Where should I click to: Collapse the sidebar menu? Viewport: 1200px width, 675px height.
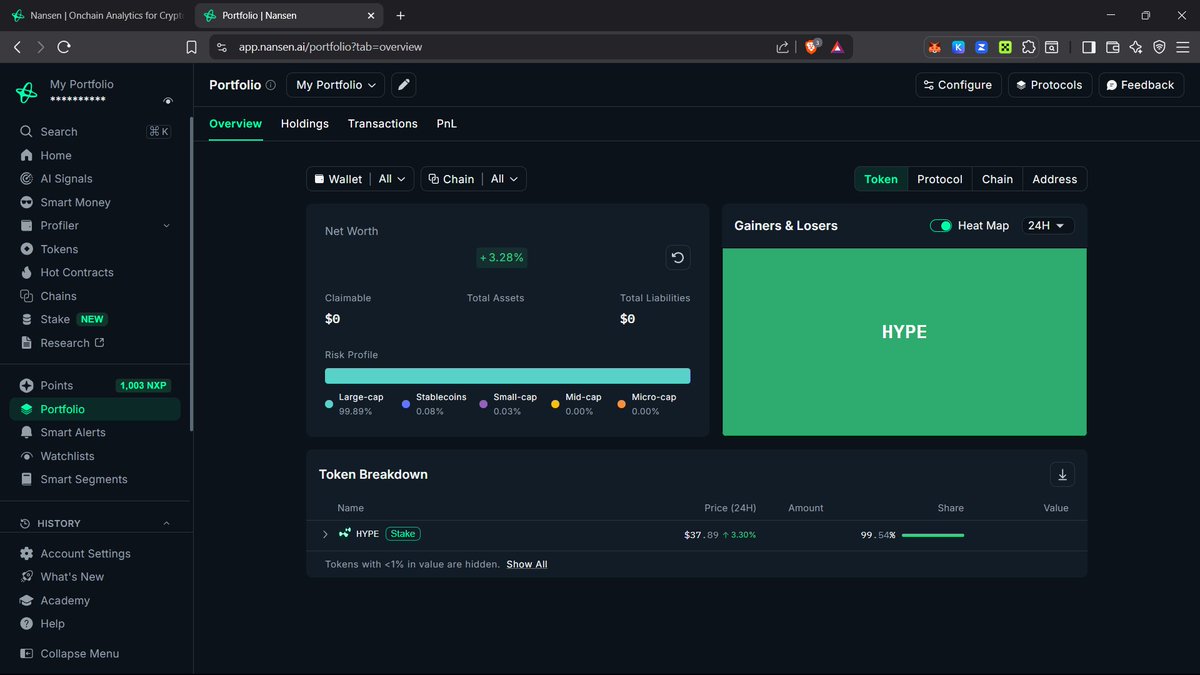pos(70,654)
